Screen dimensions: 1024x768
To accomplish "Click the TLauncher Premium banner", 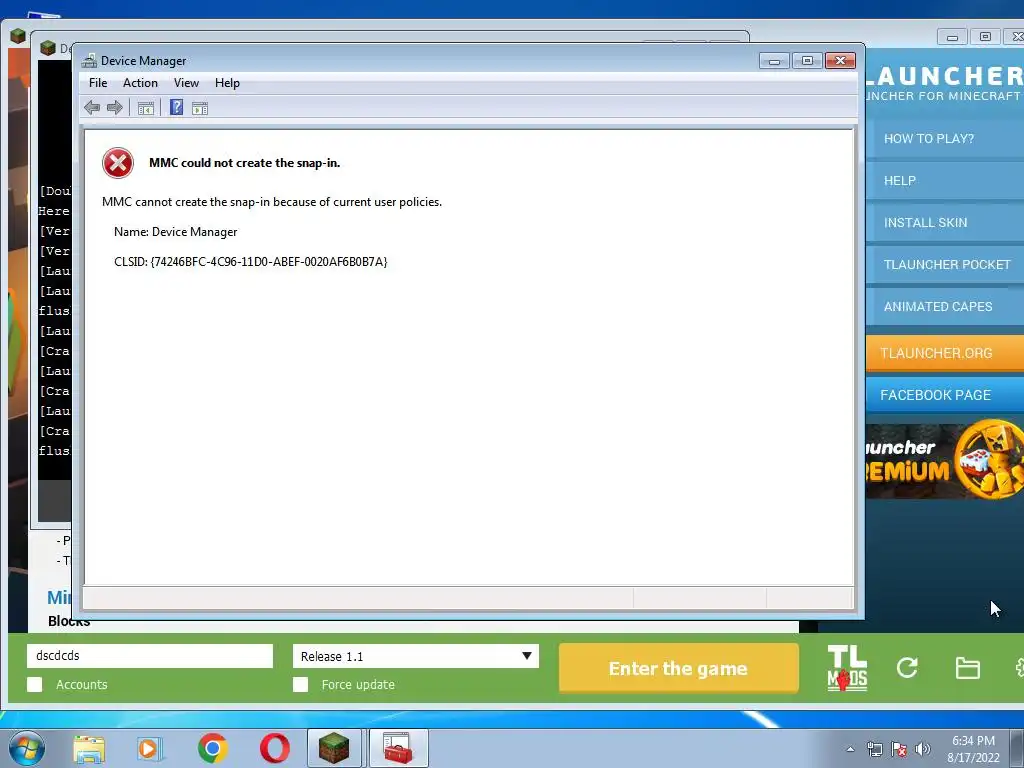I will click(x=945, y=460).
